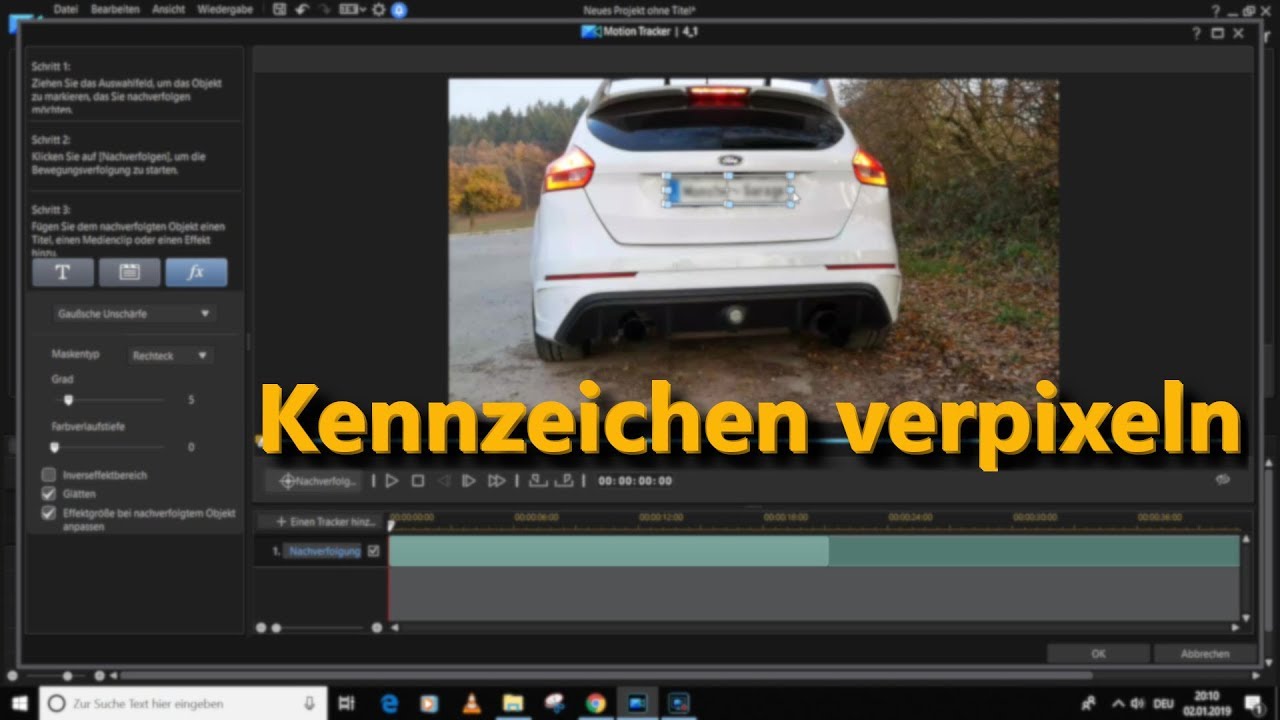1280x720 pixels.
Task: Play the motion tracker preview
Action: 392,481
